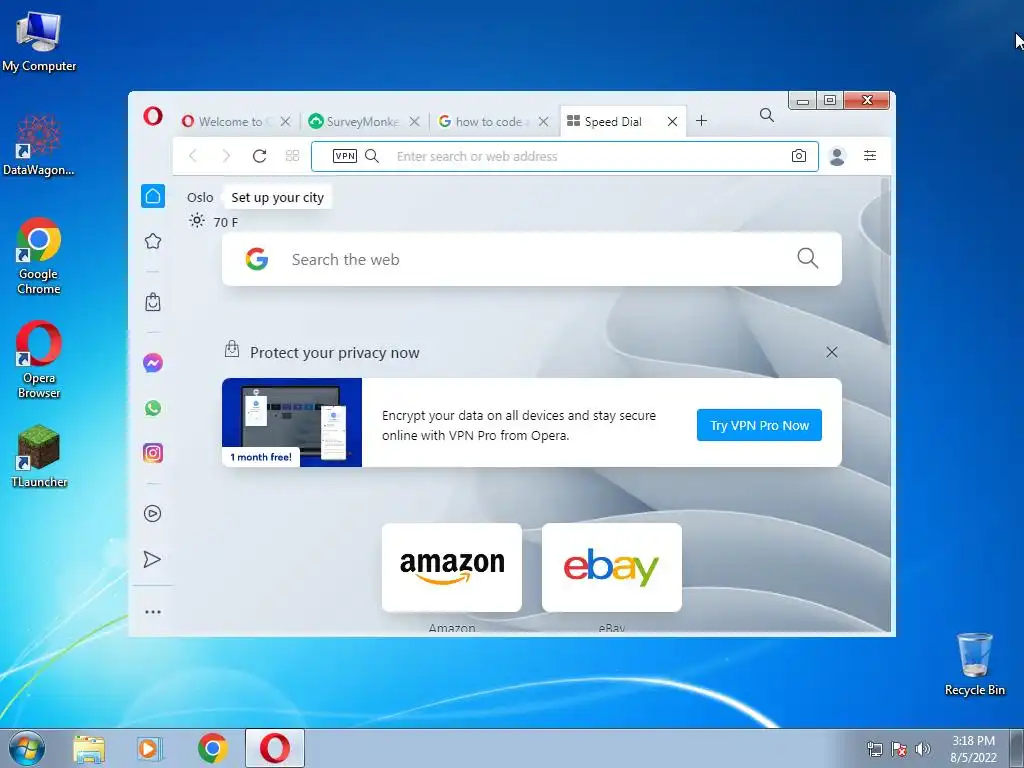Open sidebar setup three-dots menu
1024x768 pixels.
[x=153, y=612]
